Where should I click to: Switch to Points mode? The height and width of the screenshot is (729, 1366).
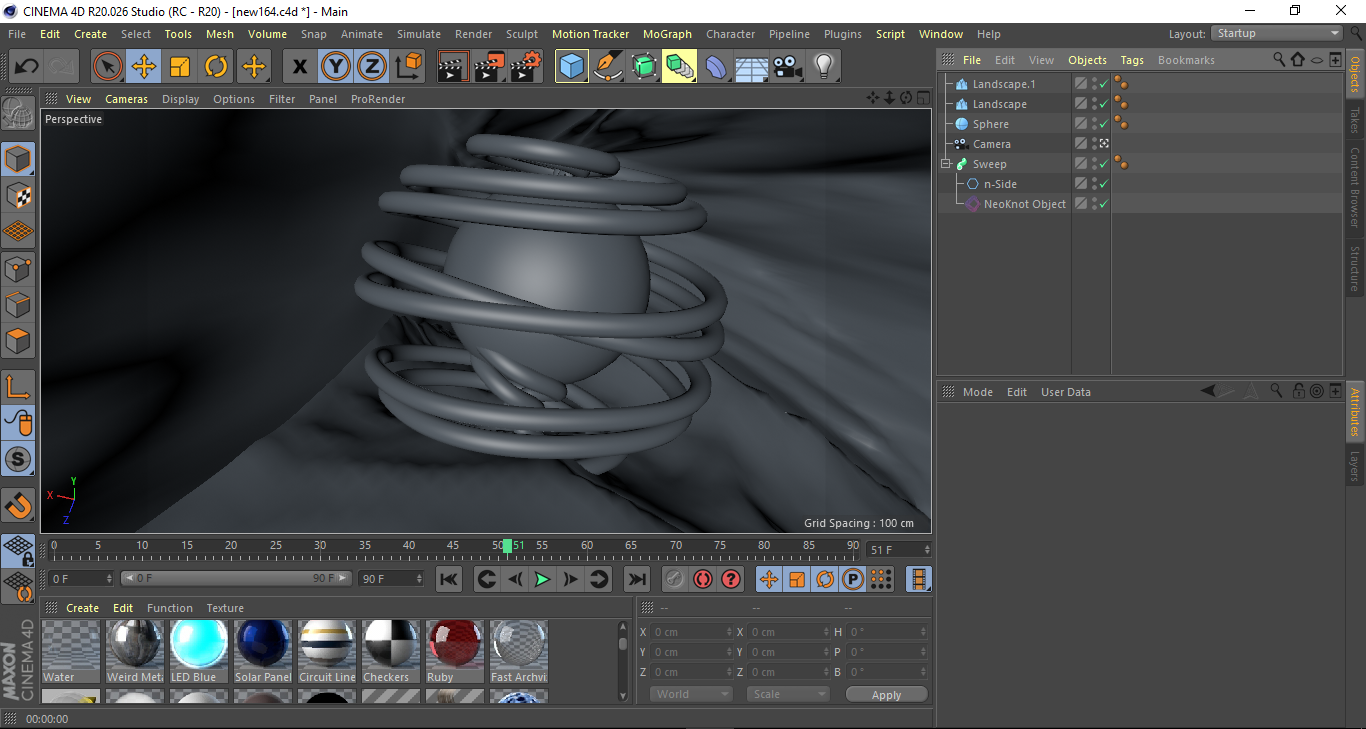[x=18, y=269]
